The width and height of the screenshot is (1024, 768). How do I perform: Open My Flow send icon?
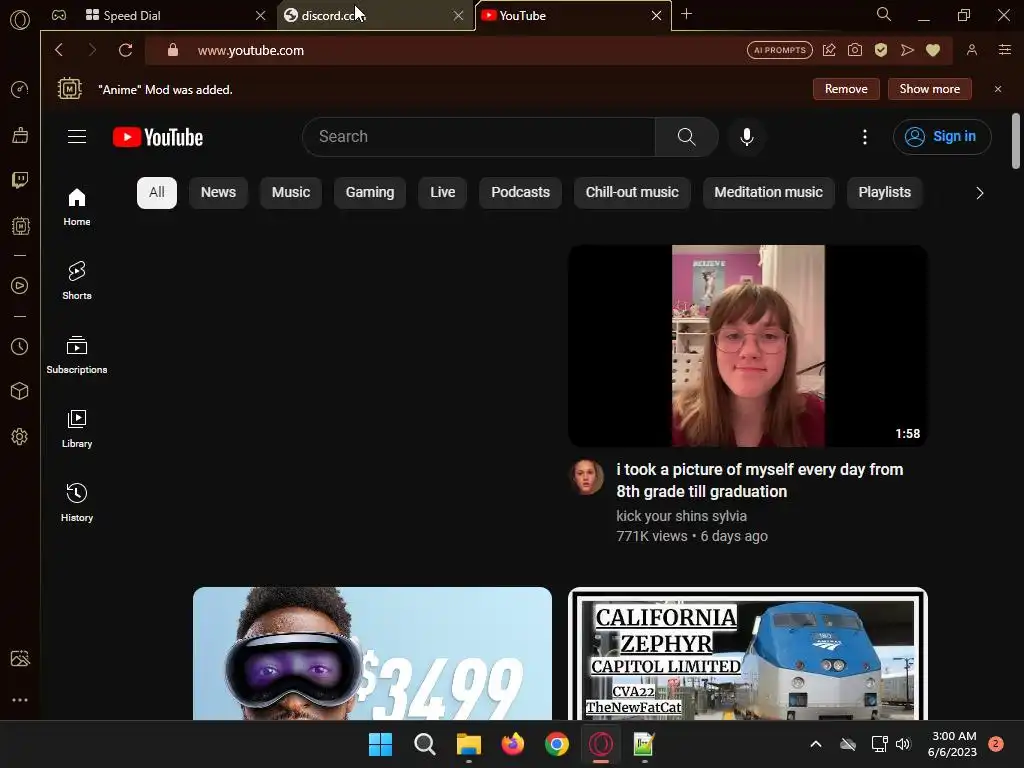[x=907, y=50]
